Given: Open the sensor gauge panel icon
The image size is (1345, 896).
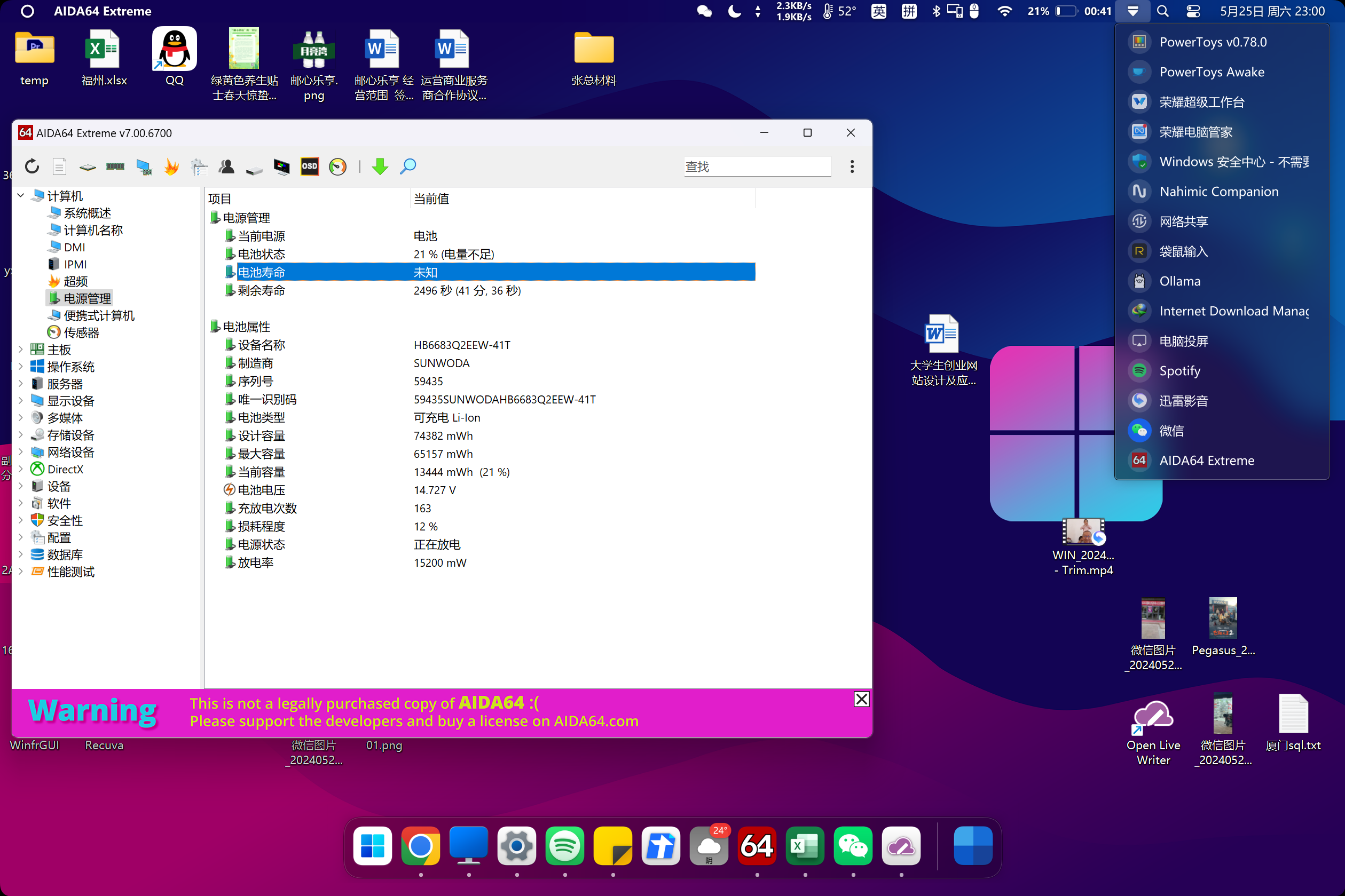Looking at the screenshot, I should point(338,166).
